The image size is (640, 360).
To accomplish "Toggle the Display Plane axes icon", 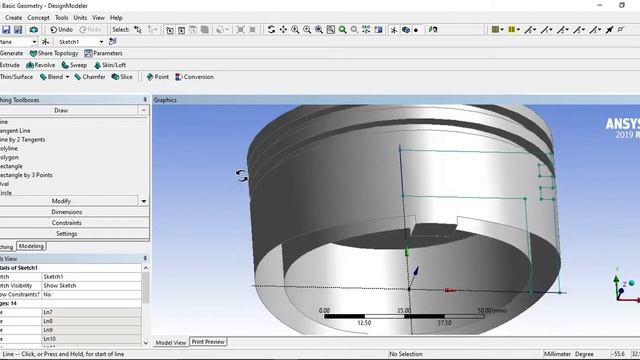I will [394, 30].
